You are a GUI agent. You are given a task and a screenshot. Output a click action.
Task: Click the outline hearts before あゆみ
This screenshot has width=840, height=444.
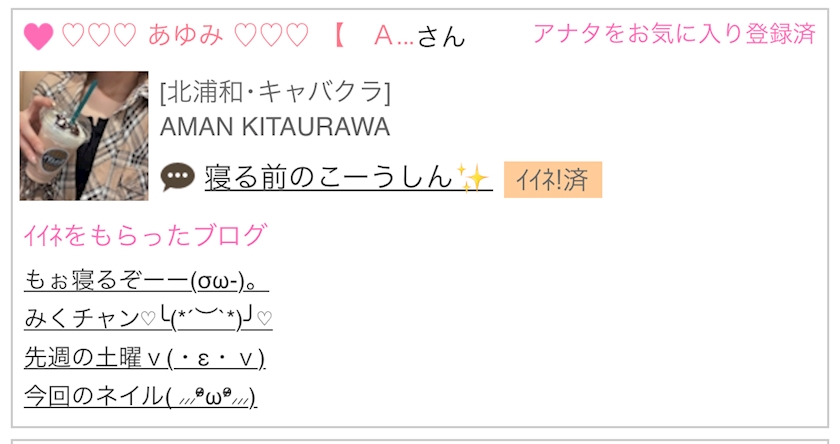click(x=98, y=36)
